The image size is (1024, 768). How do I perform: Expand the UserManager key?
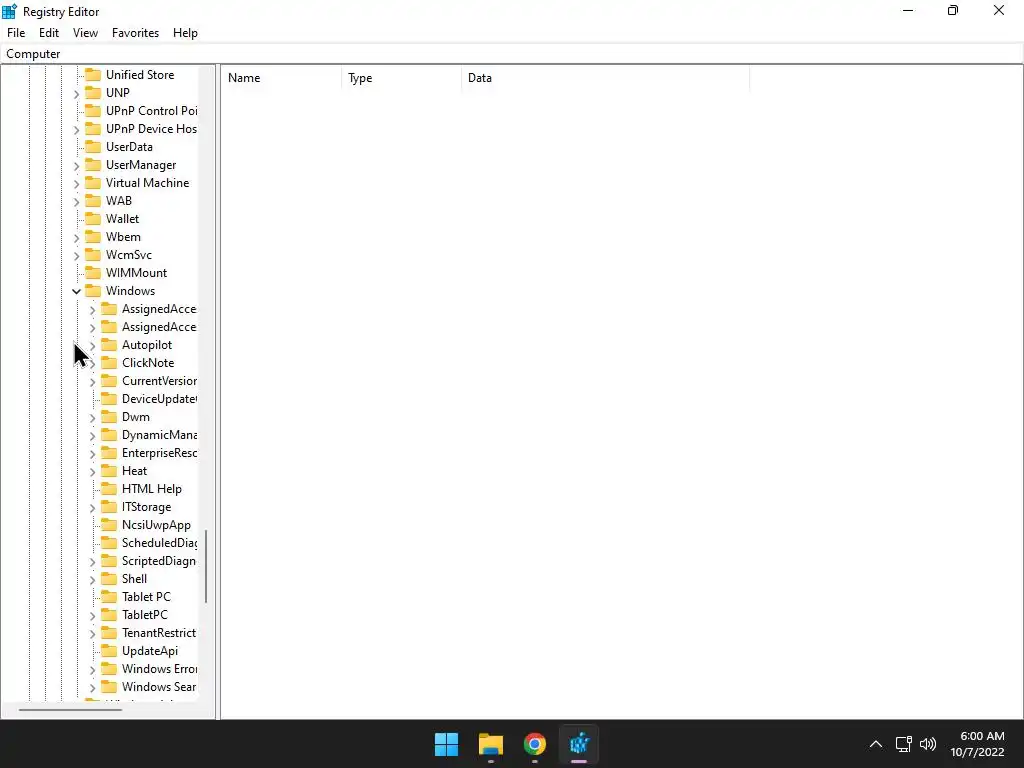click(76, 165)
